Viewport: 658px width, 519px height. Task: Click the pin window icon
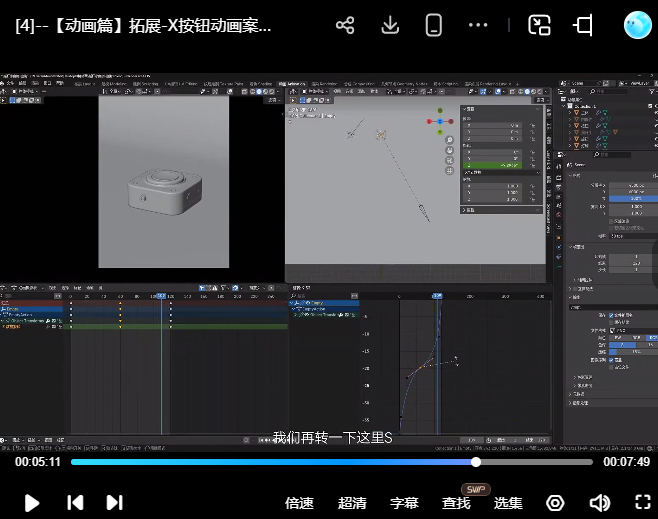(584, 26)
